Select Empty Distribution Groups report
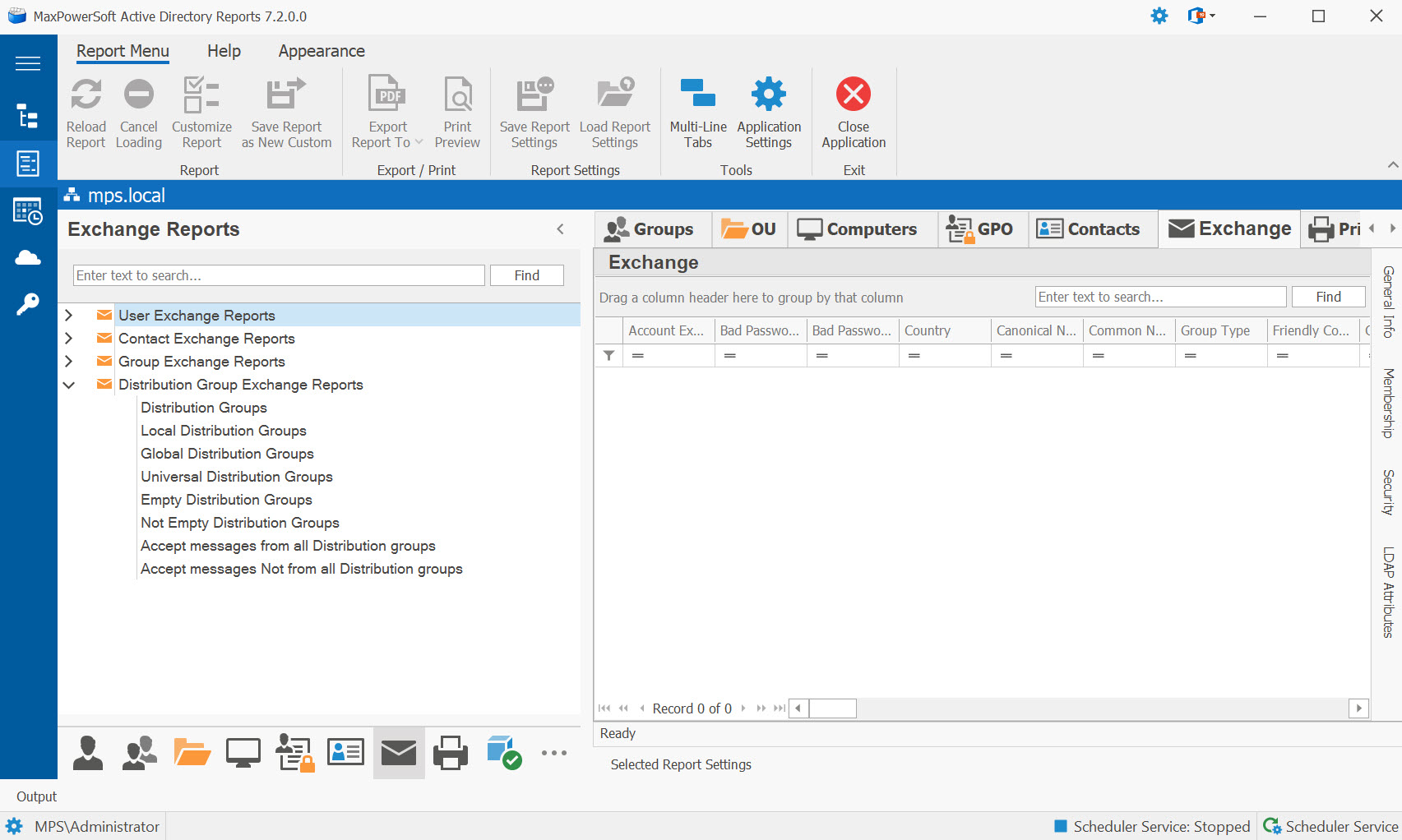This screenshot has height=840, width=1402. click(x=226, y=500)
